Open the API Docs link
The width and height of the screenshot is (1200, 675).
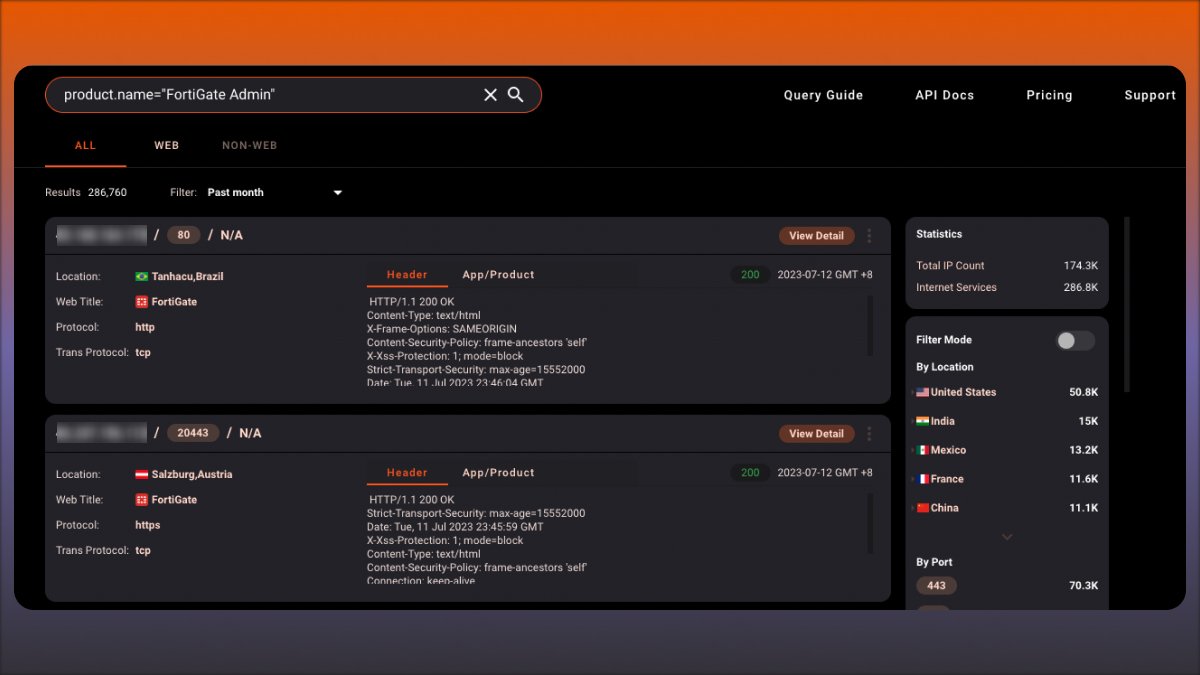pos(945,96)
